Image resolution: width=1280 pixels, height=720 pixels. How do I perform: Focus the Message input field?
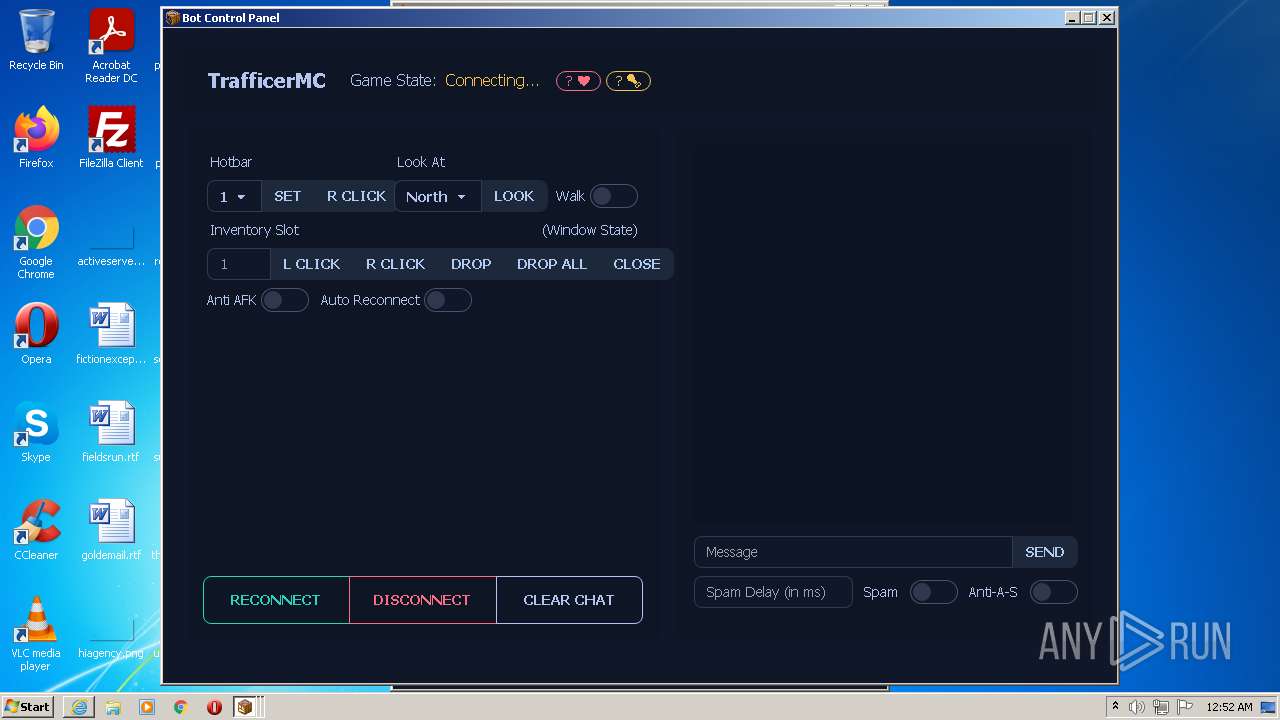pos(853,552)
